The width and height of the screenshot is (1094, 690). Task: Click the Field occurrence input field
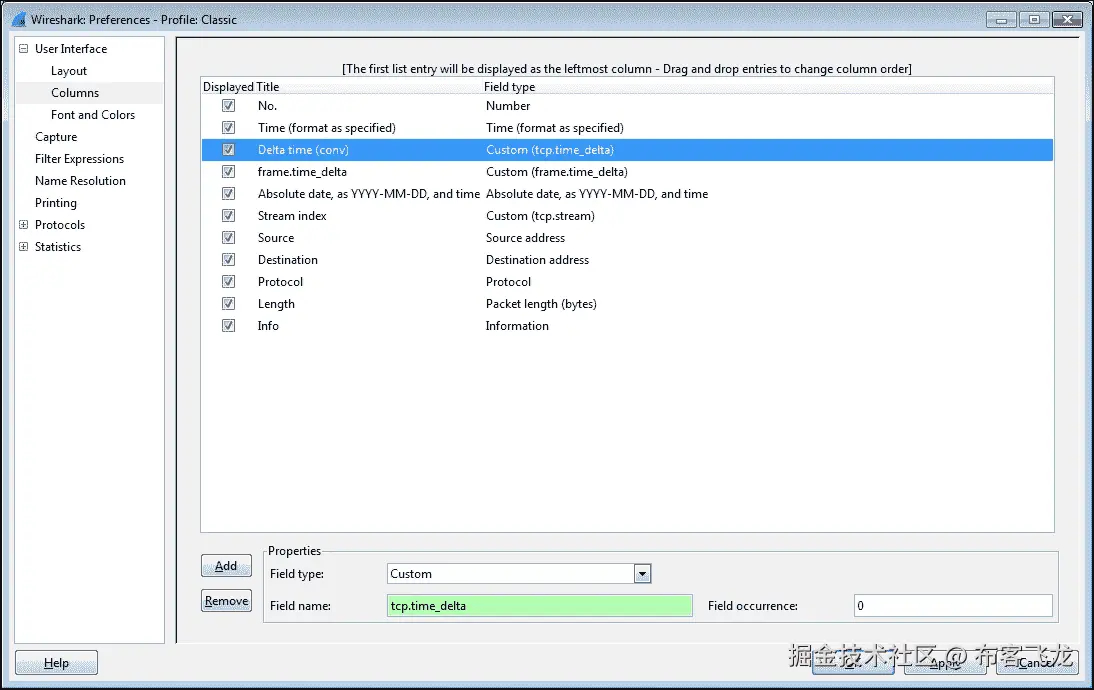click(951, 605)
